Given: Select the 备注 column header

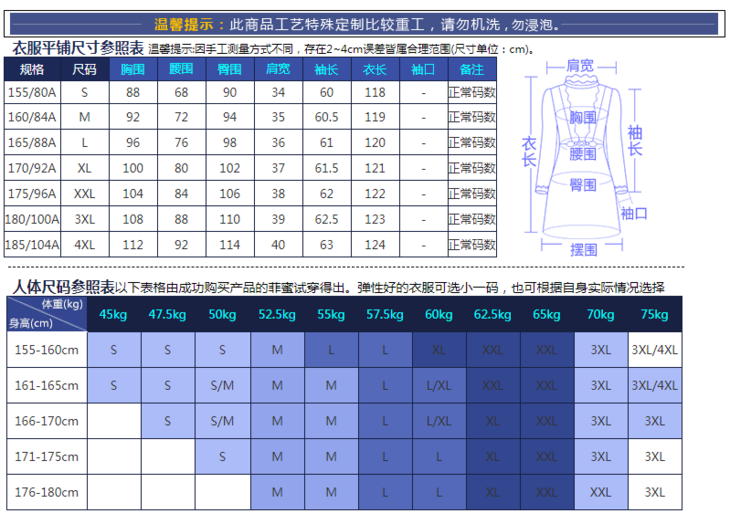Looking at the screenshot, I should [471, 70].
